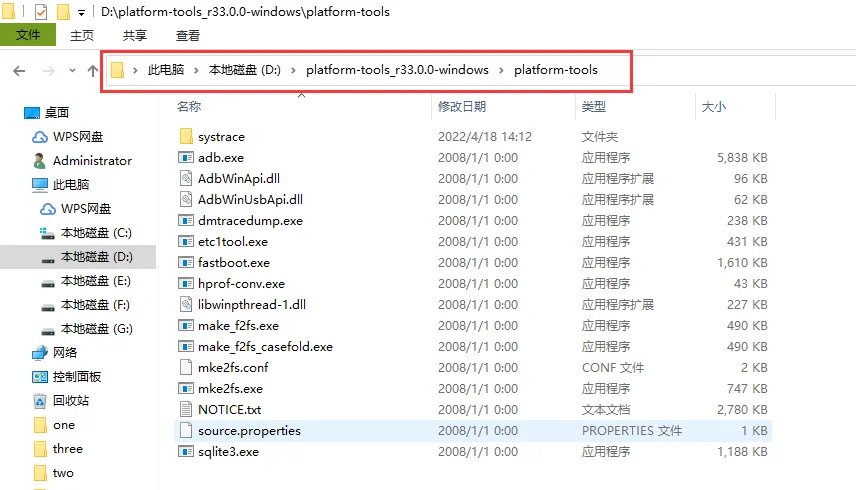Sort by the 类型 column header
Screen dimensions: 856x490
[593, 106]
